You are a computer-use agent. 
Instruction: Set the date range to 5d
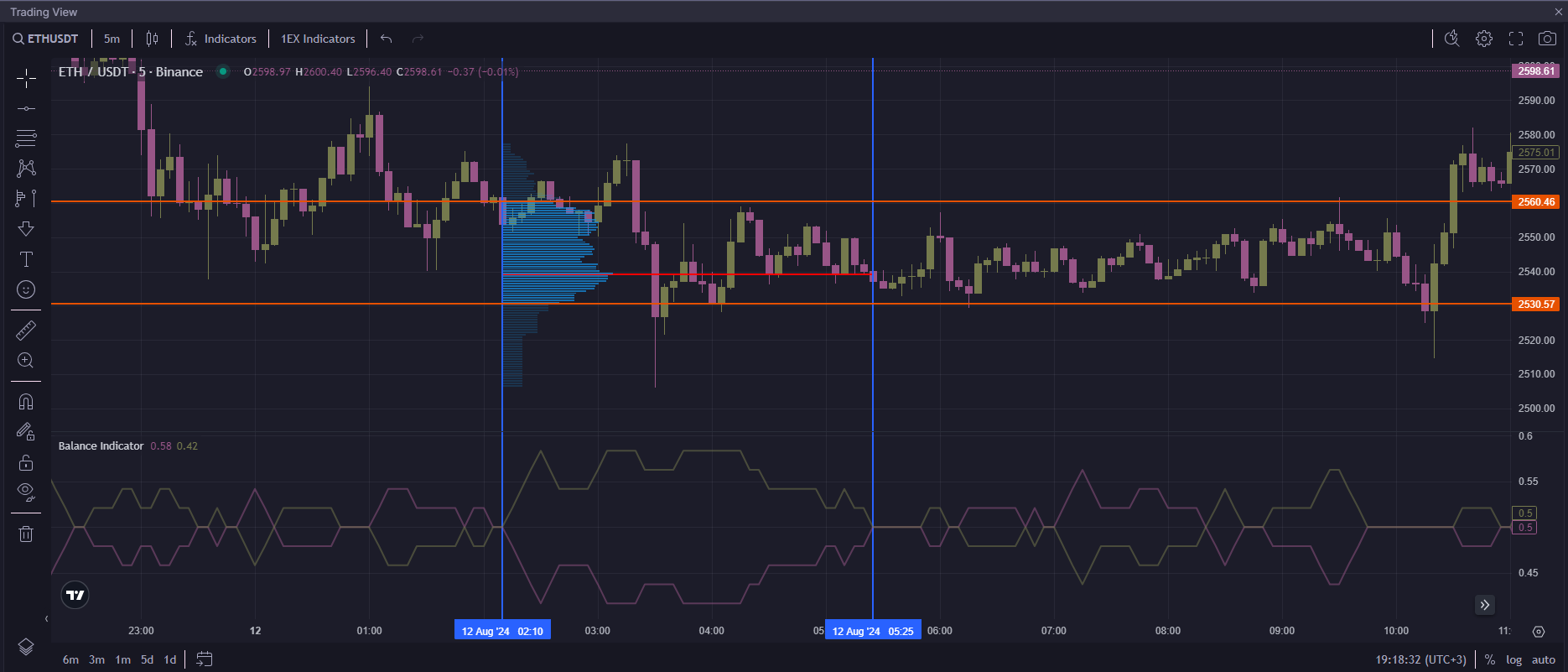click(x=147, y=659)
